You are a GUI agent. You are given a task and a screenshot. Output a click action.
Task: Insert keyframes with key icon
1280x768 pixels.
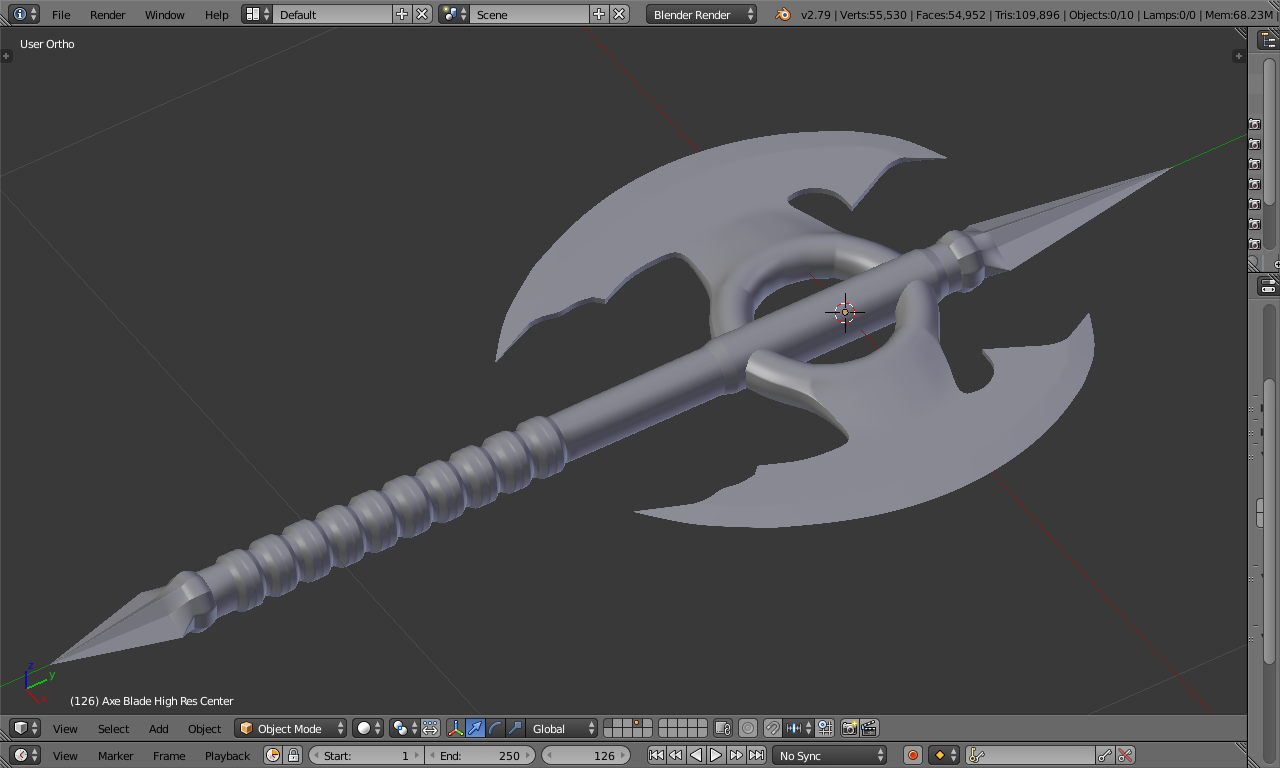1105,755
